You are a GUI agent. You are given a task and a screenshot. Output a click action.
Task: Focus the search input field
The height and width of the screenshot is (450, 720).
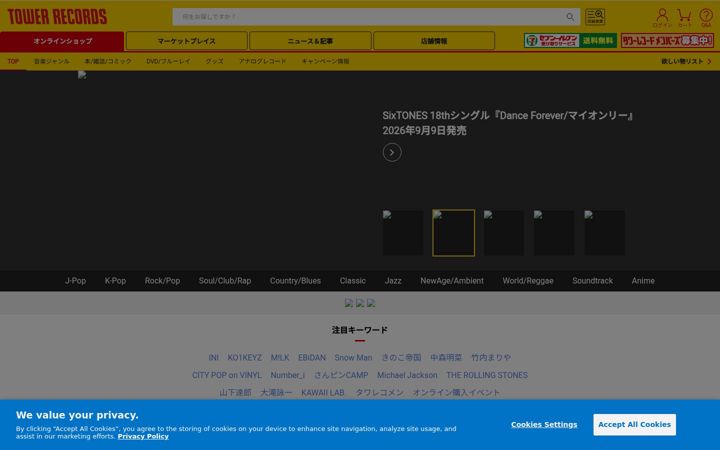tap(370, 17)
